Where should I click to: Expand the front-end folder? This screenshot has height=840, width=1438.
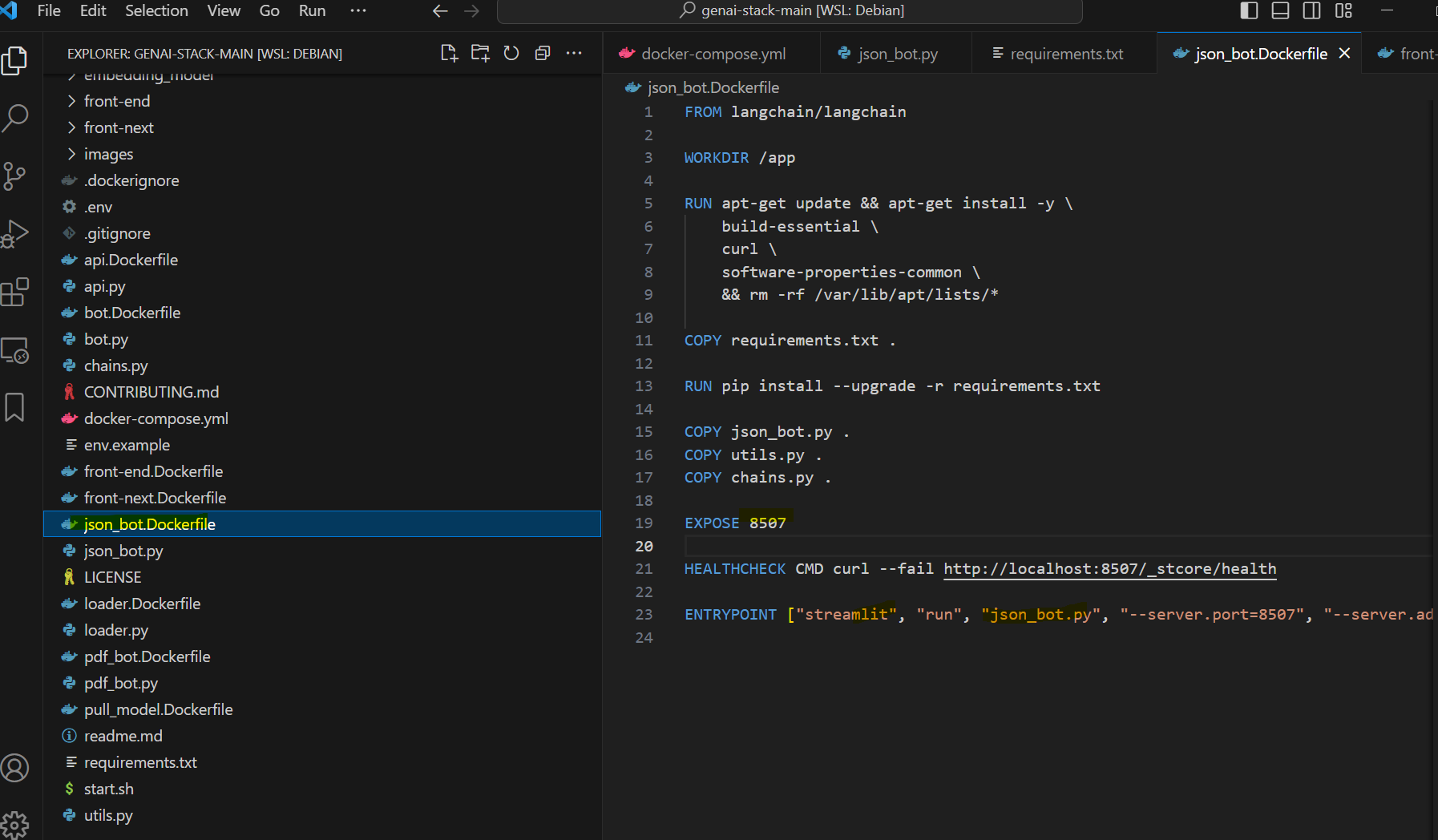(x=117, y=101)
